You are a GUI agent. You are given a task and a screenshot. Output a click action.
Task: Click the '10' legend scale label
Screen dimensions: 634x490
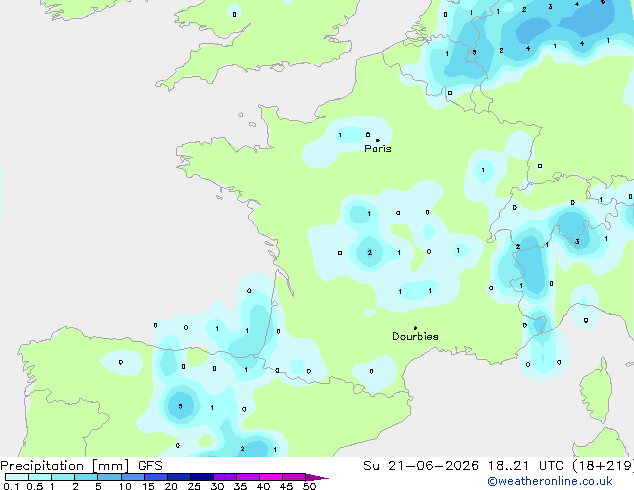coord(125,486)
